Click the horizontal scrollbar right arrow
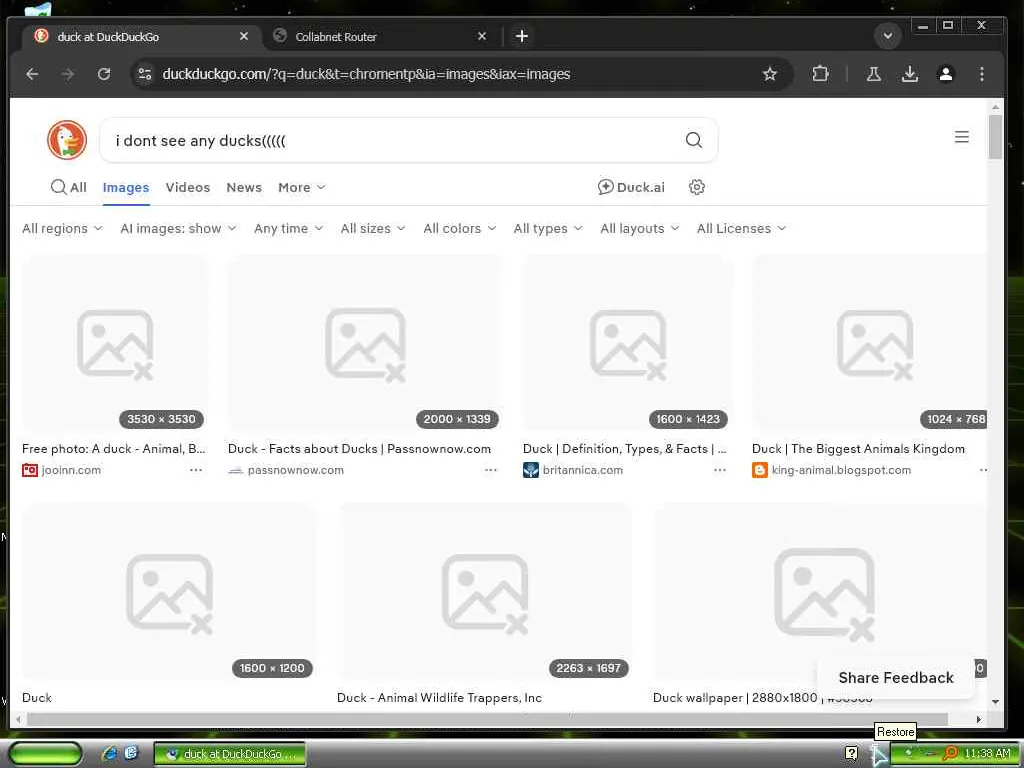Screen dimensions: 1024x768 click(x=978, y=719)
